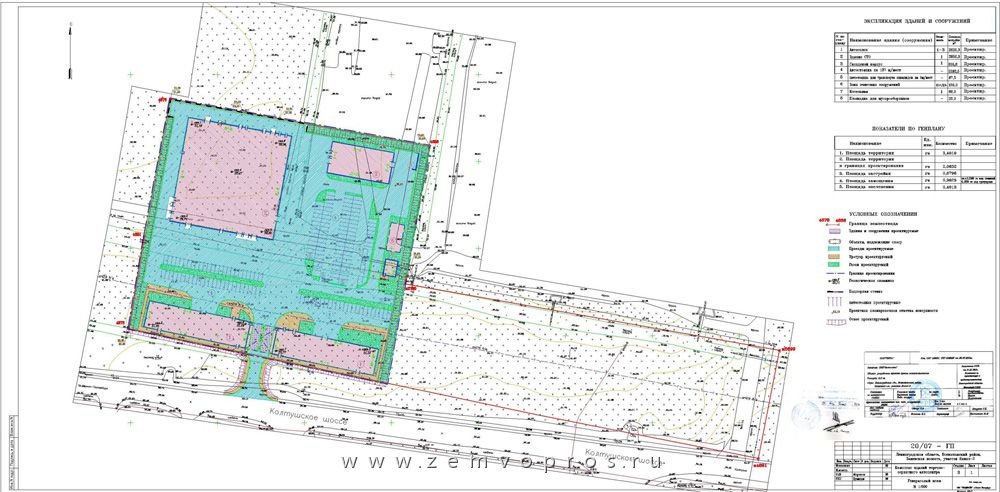The height and width of the screenshot is (492, 1000).
Task: Click the lower-left long pink building
Action: coord(192,319)
